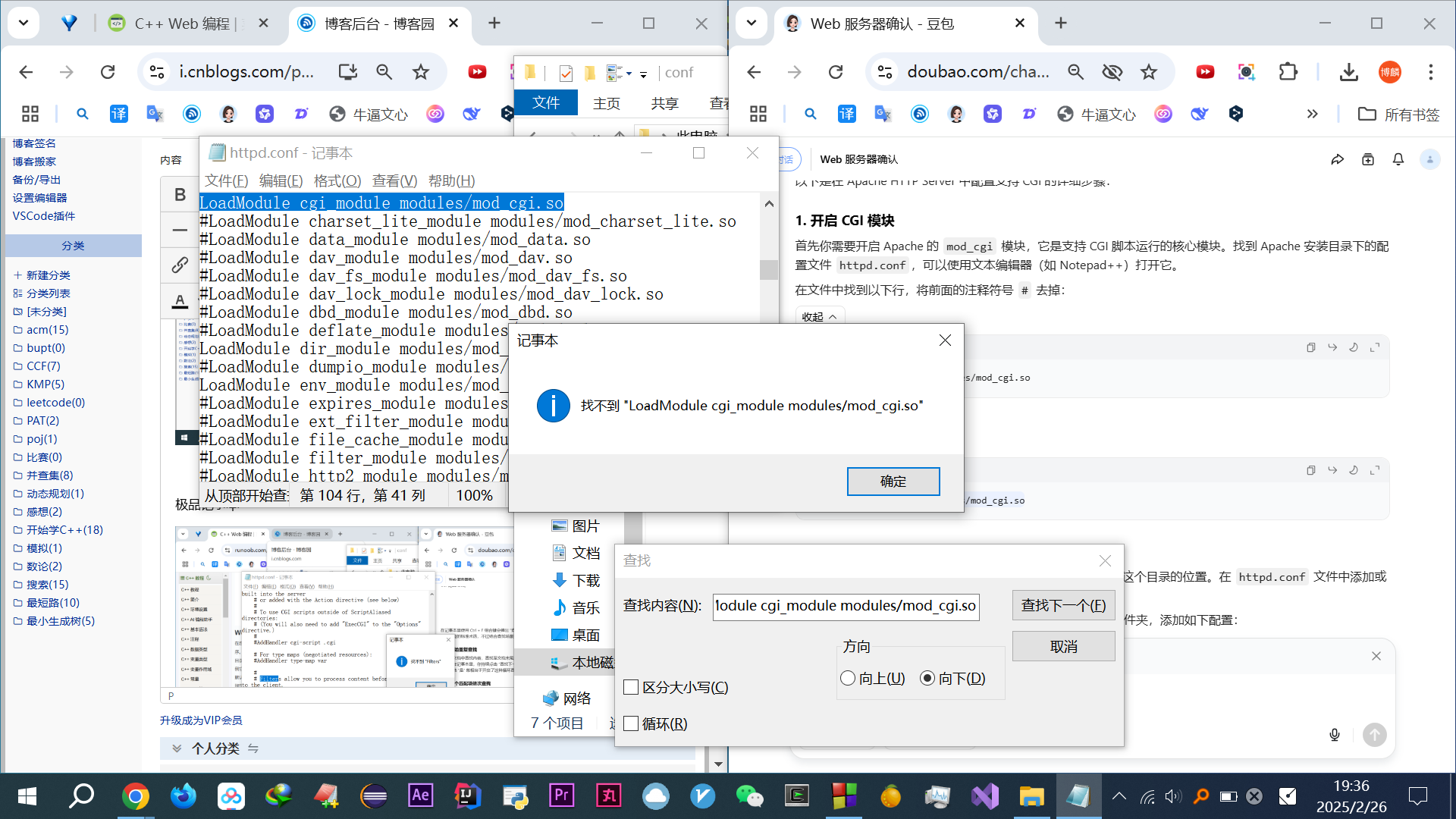This screenshot has height=819, width=1456.
Task: Click the share arrow icon in Doubao
Action: pyautogui.click(x=1337, y=159)
